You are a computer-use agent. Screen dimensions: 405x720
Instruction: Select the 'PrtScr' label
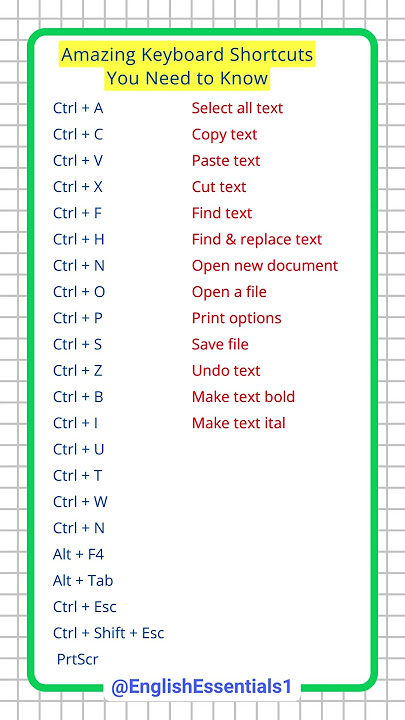pyautogui.click(x=78, y=659)
